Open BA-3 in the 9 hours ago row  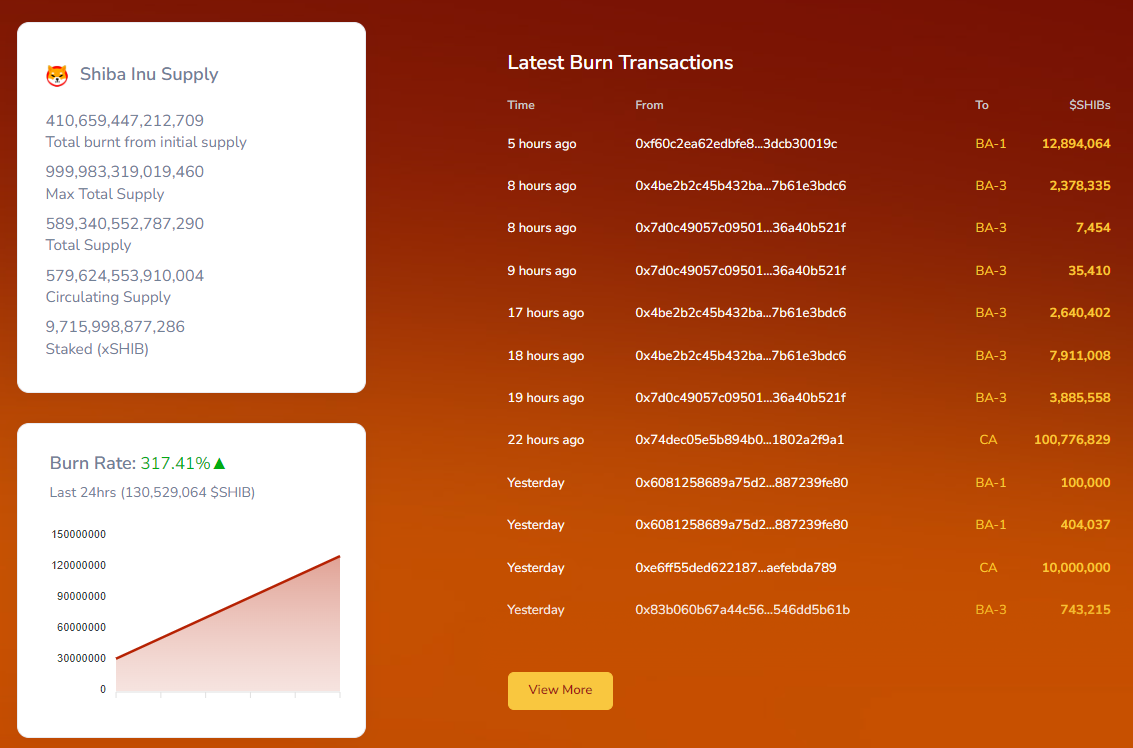click(x=991, y=271)
